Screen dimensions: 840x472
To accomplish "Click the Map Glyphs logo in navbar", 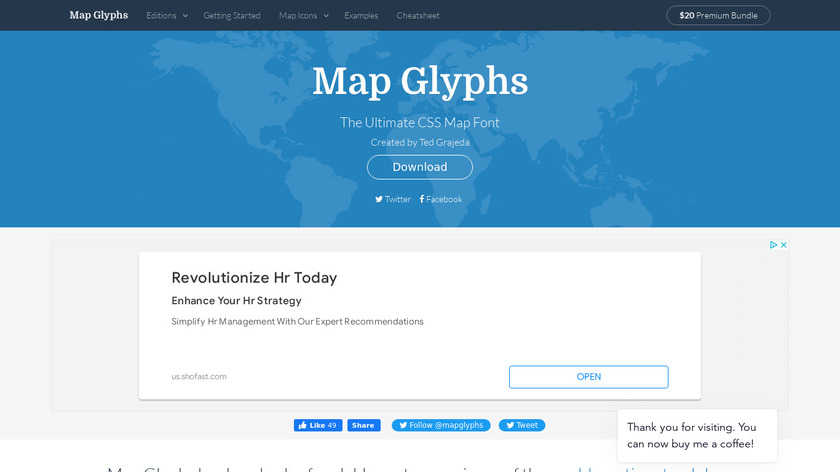I will [x=99, y=15].
